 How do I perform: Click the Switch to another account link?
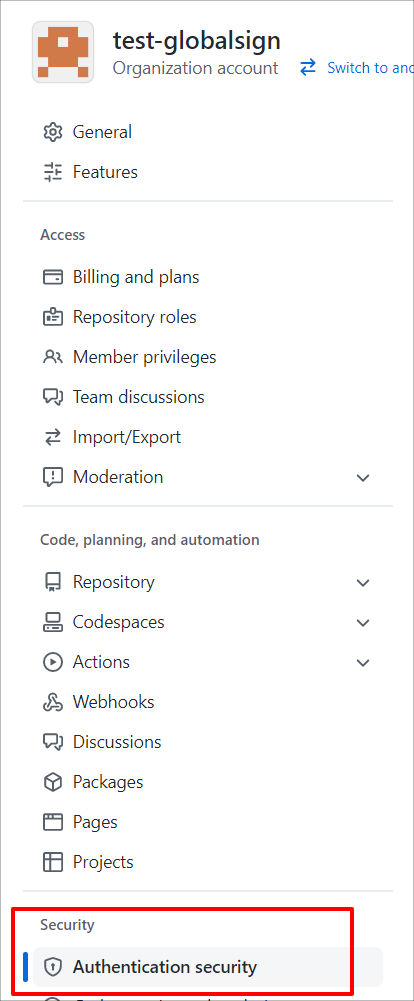[x=357, y=68]
